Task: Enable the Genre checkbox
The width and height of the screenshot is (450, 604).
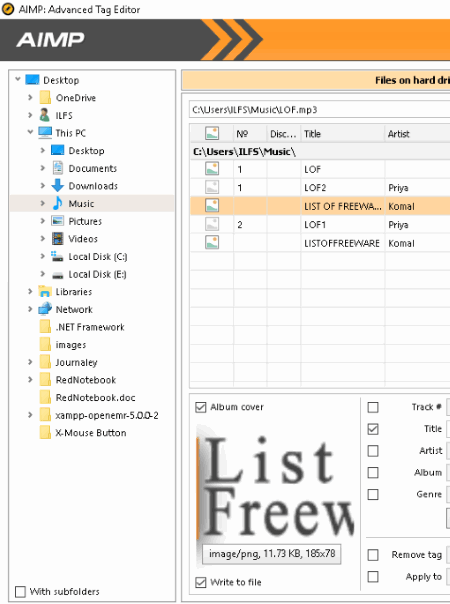Action: click(373, 494)
